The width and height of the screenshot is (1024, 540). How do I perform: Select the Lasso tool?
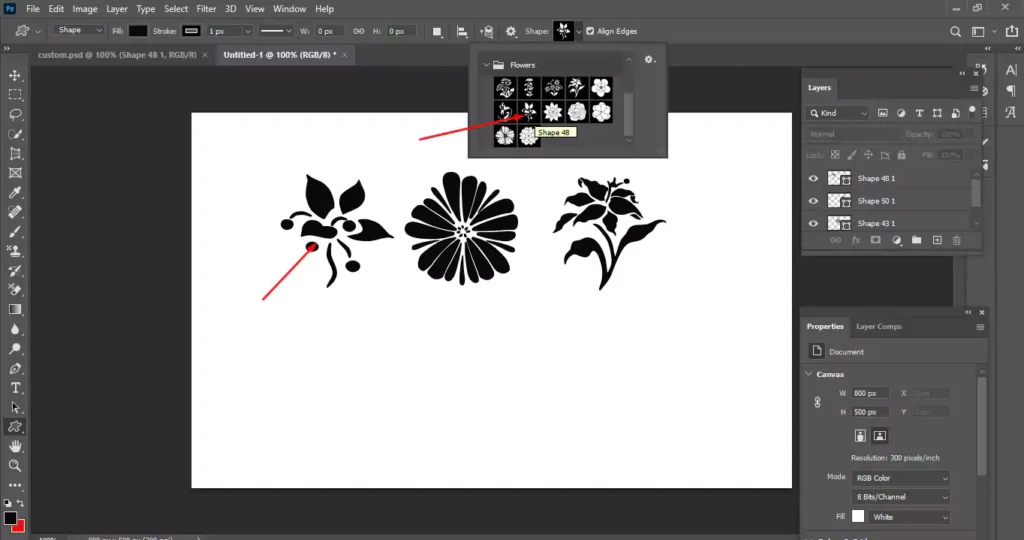coord(15,115)
